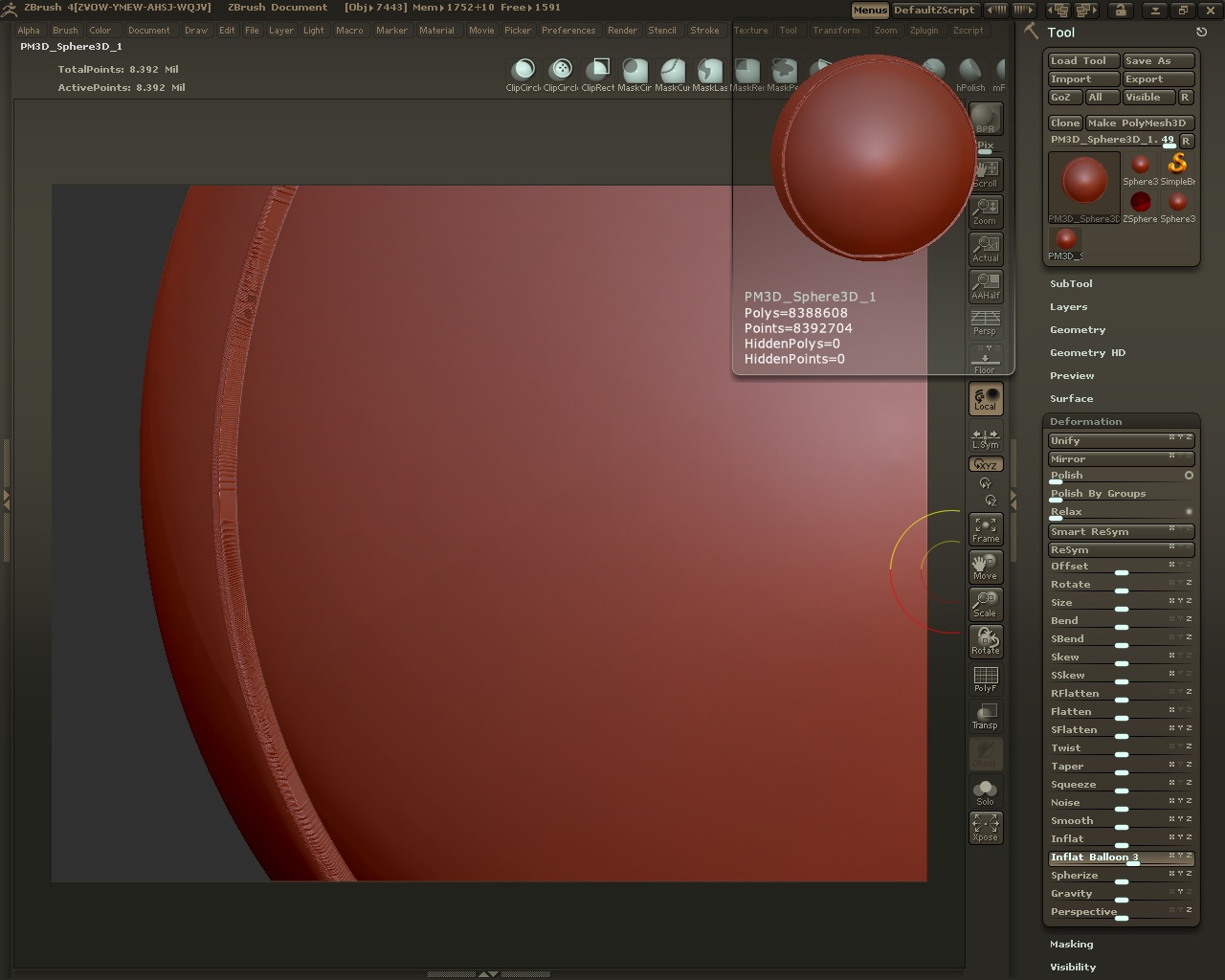Image resolution: width=1225 pixels, height=980 pixels.
Task: Toggle the Floor grid
Action: click(x=985, y=361)
